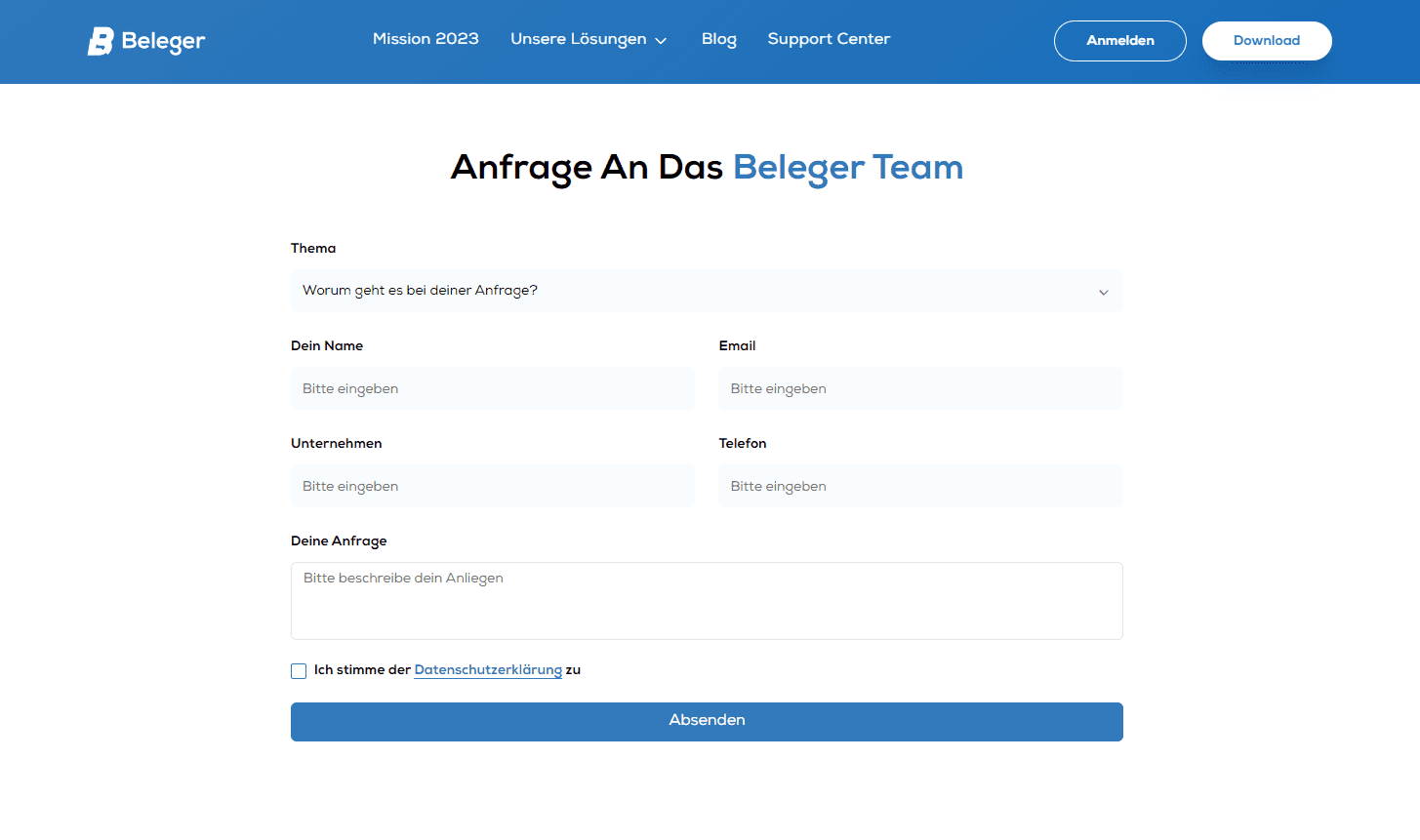Click the Unternehmen input field
Image resolution: width=1420 pixels, height=840 pixels.
pos(492,486)
